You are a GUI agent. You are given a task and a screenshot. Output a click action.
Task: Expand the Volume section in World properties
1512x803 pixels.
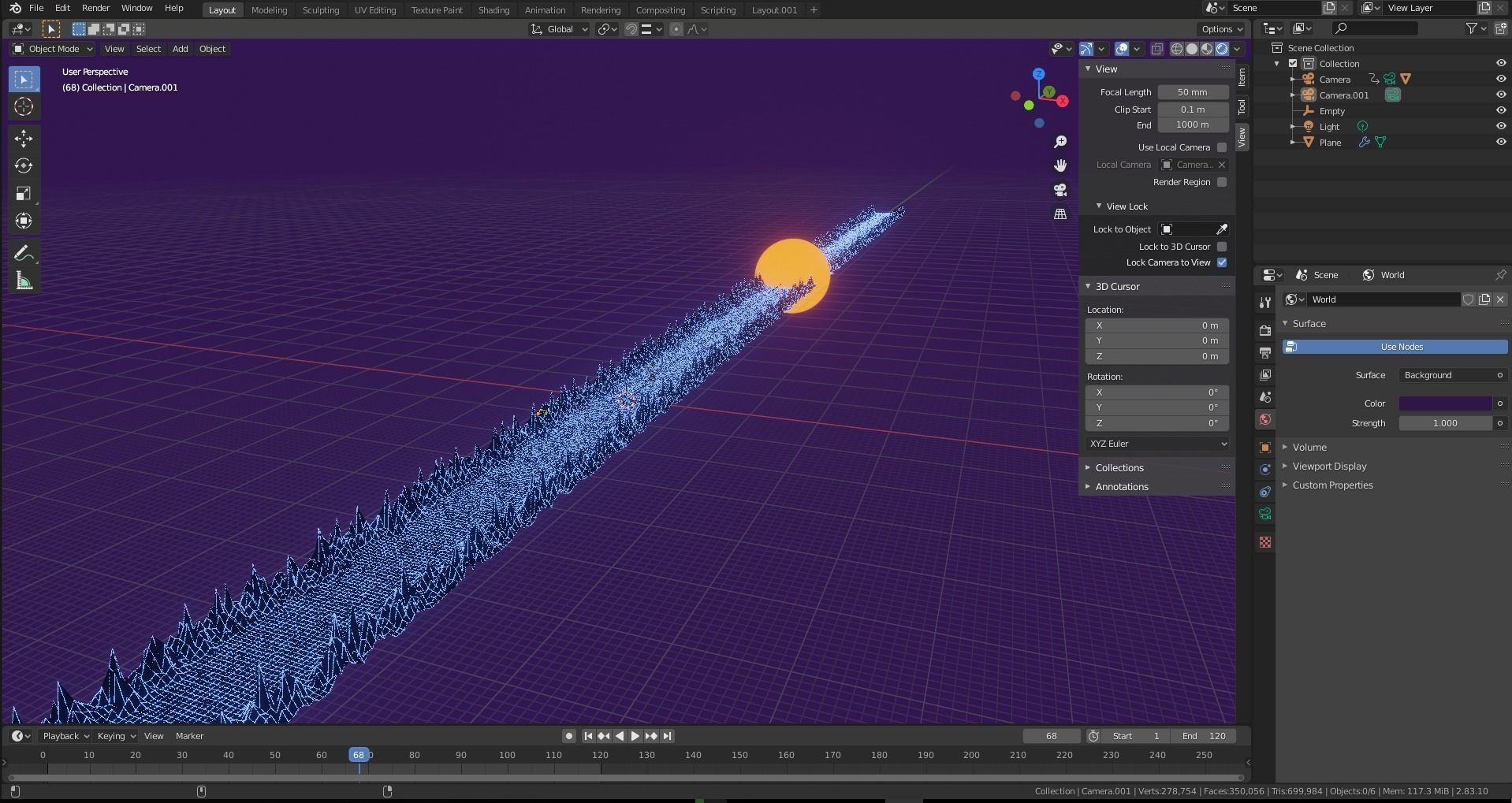tap(1309, 447)
